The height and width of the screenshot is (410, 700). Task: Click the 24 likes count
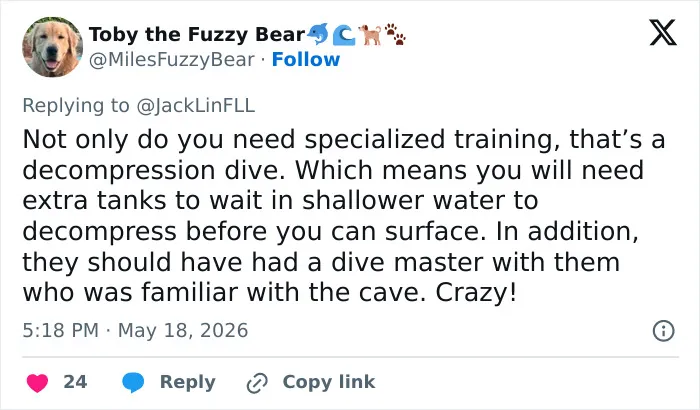click(75, 382)
